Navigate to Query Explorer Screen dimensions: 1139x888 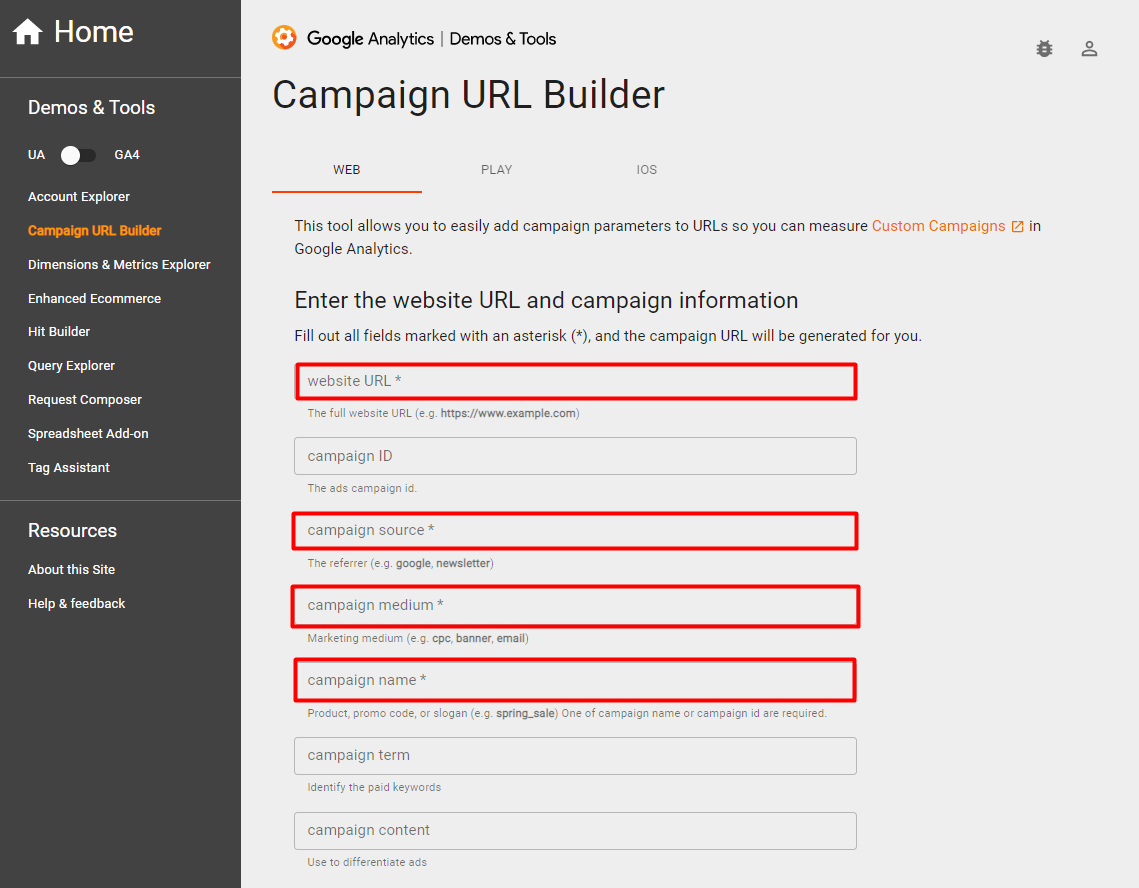71,366
